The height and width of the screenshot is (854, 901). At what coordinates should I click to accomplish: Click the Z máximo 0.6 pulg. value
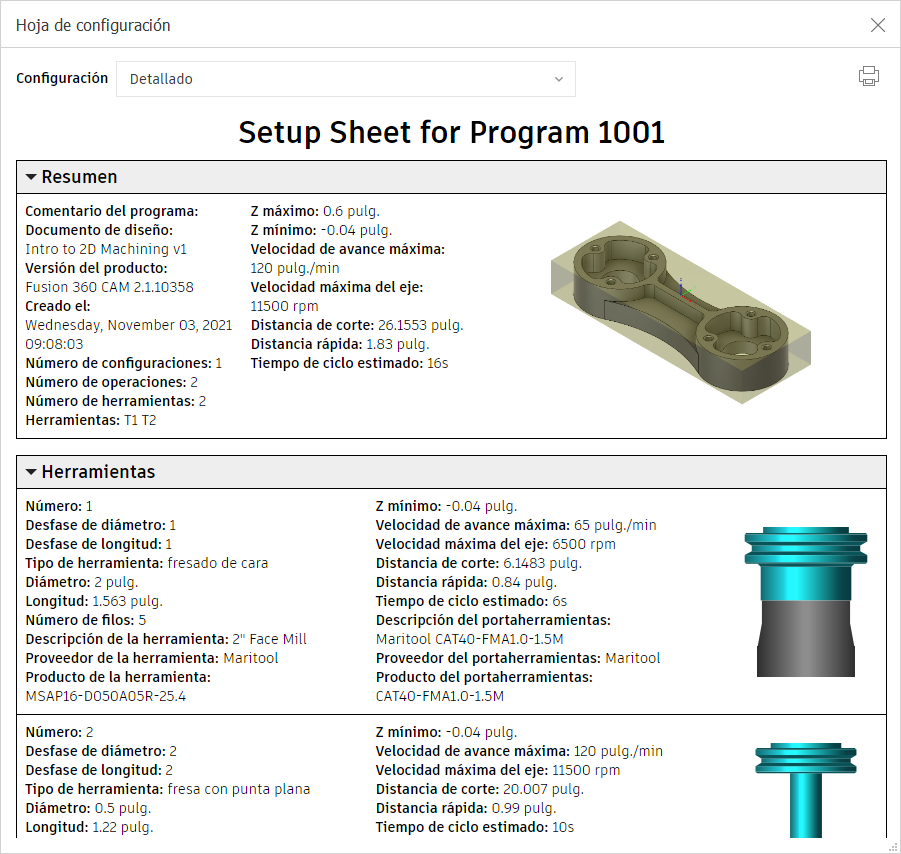click(351, 211)
